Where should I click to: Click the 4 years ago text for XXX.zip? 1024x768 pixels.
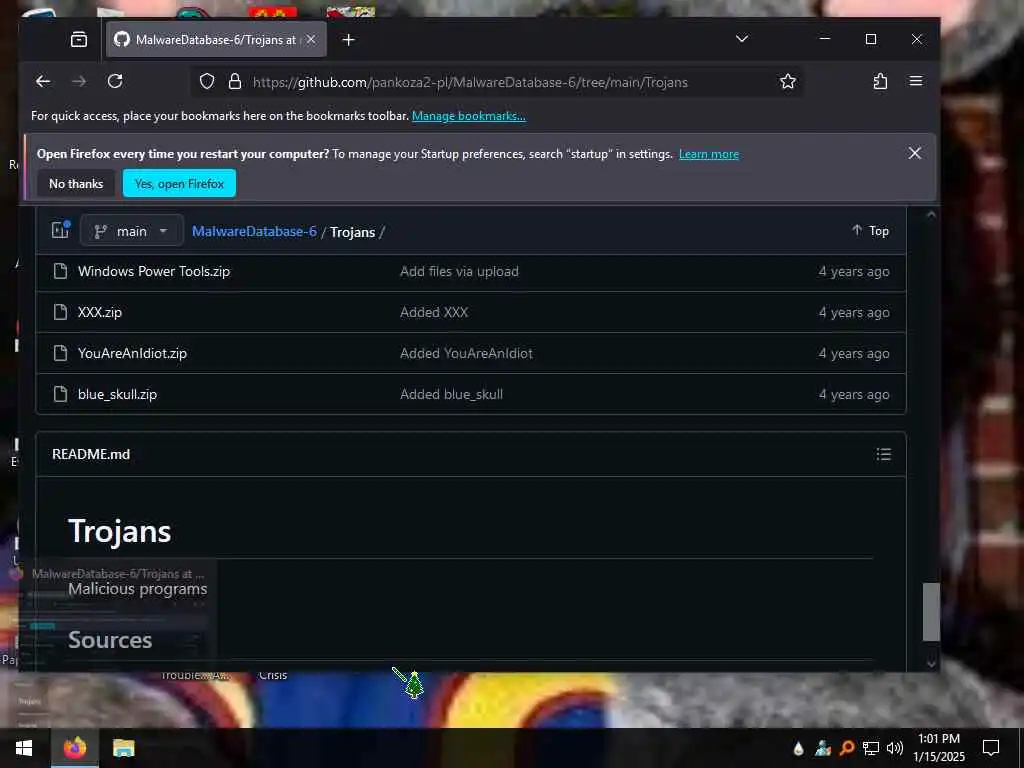[854, 312]
